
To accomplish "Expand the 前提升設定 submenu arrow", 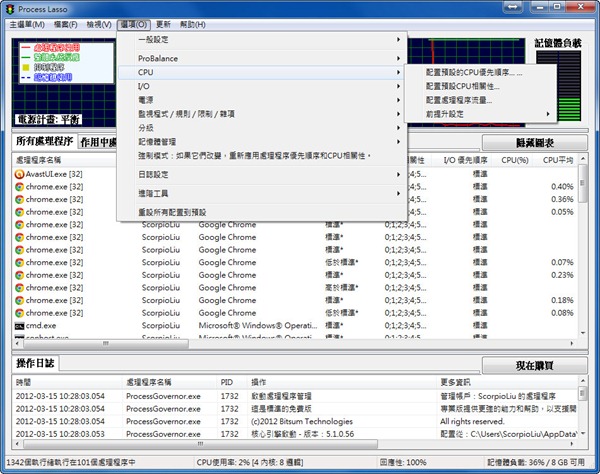I will click(548, 114).
